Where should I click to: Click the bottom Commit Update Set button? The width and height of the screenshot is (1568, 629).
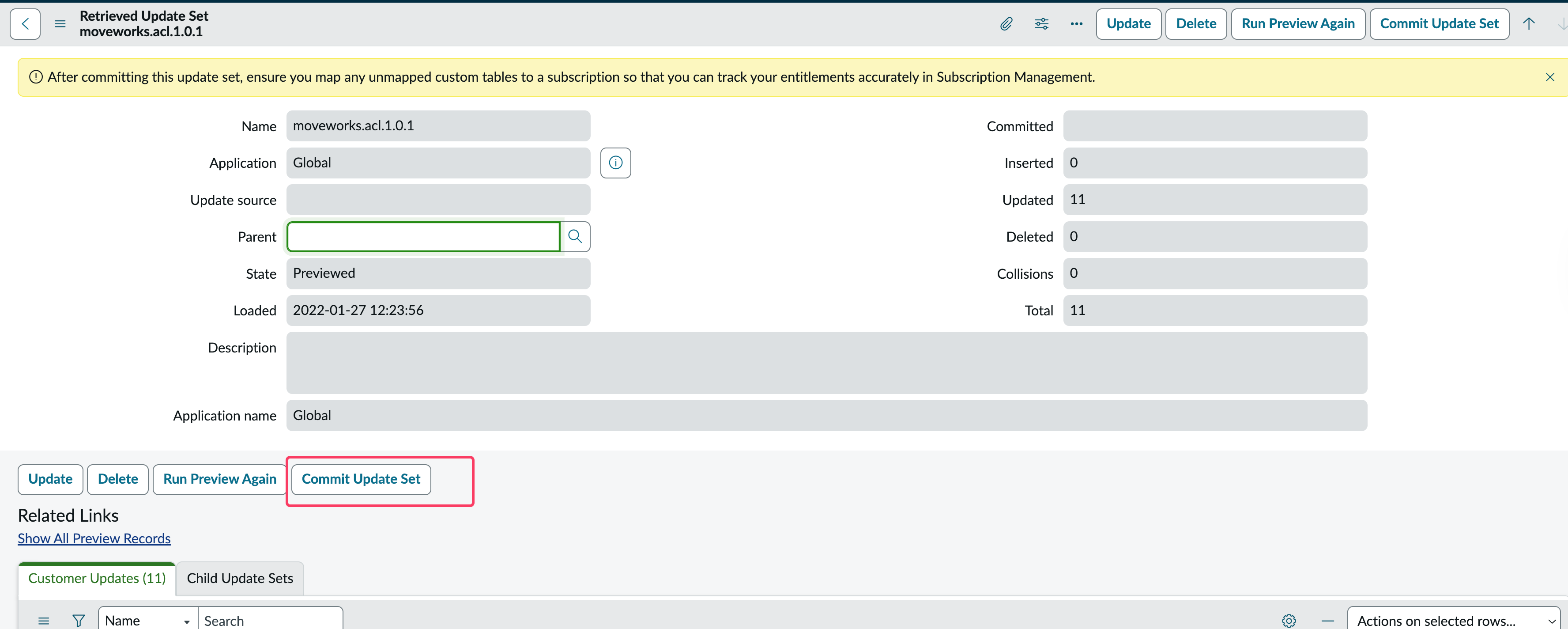tap(361, 479)
